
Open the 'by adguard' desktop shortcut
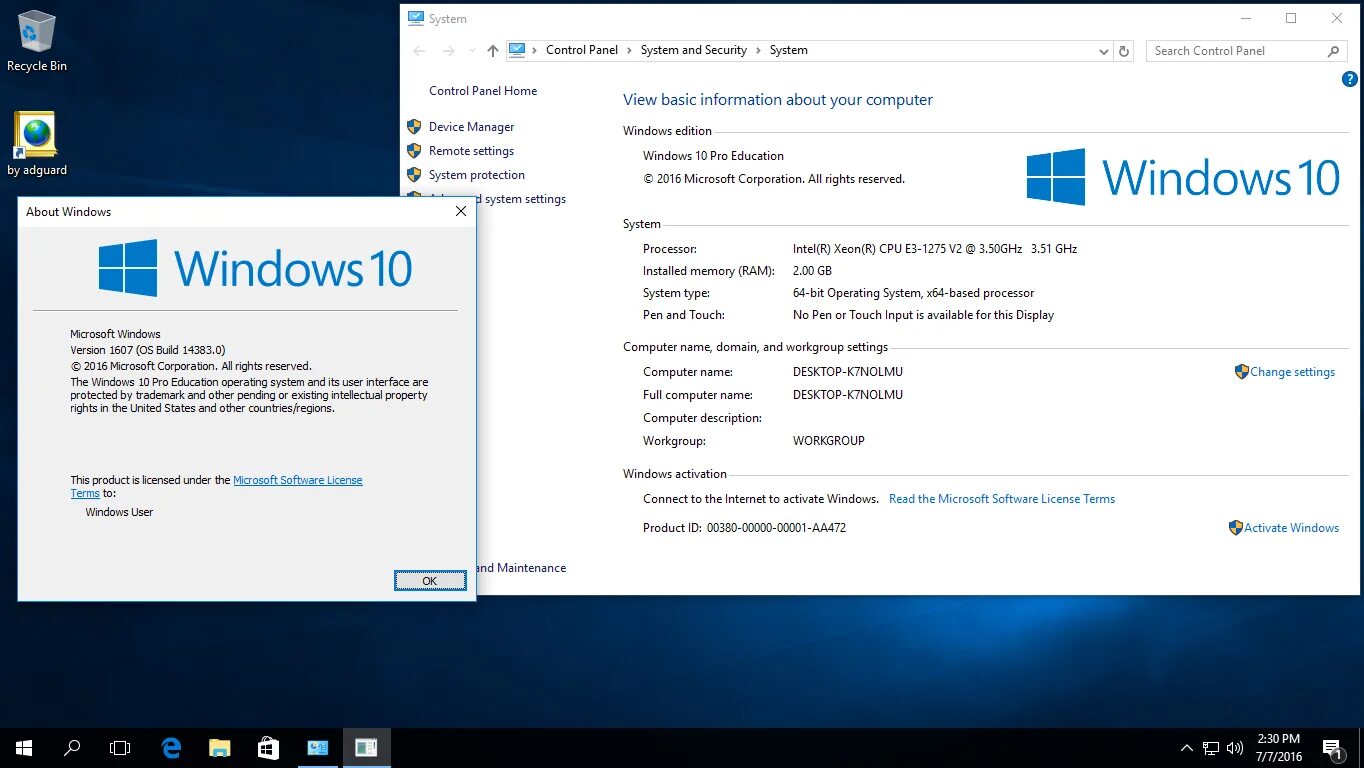[37, 144]
